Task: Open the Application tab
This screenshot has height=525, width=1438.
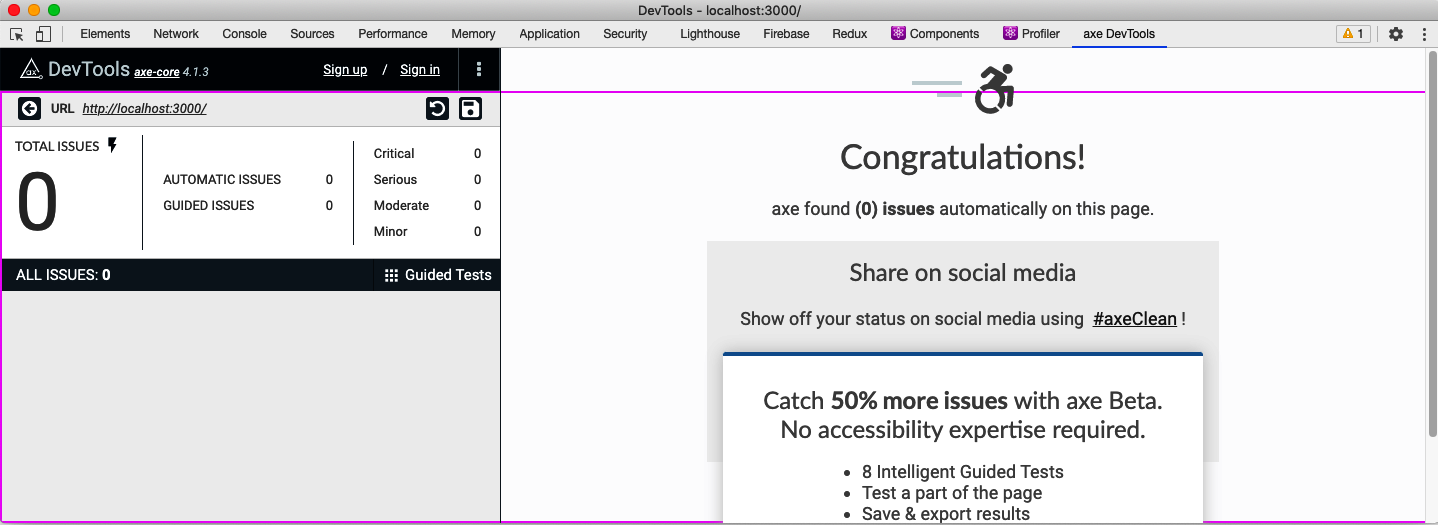Action: (549, 34)
